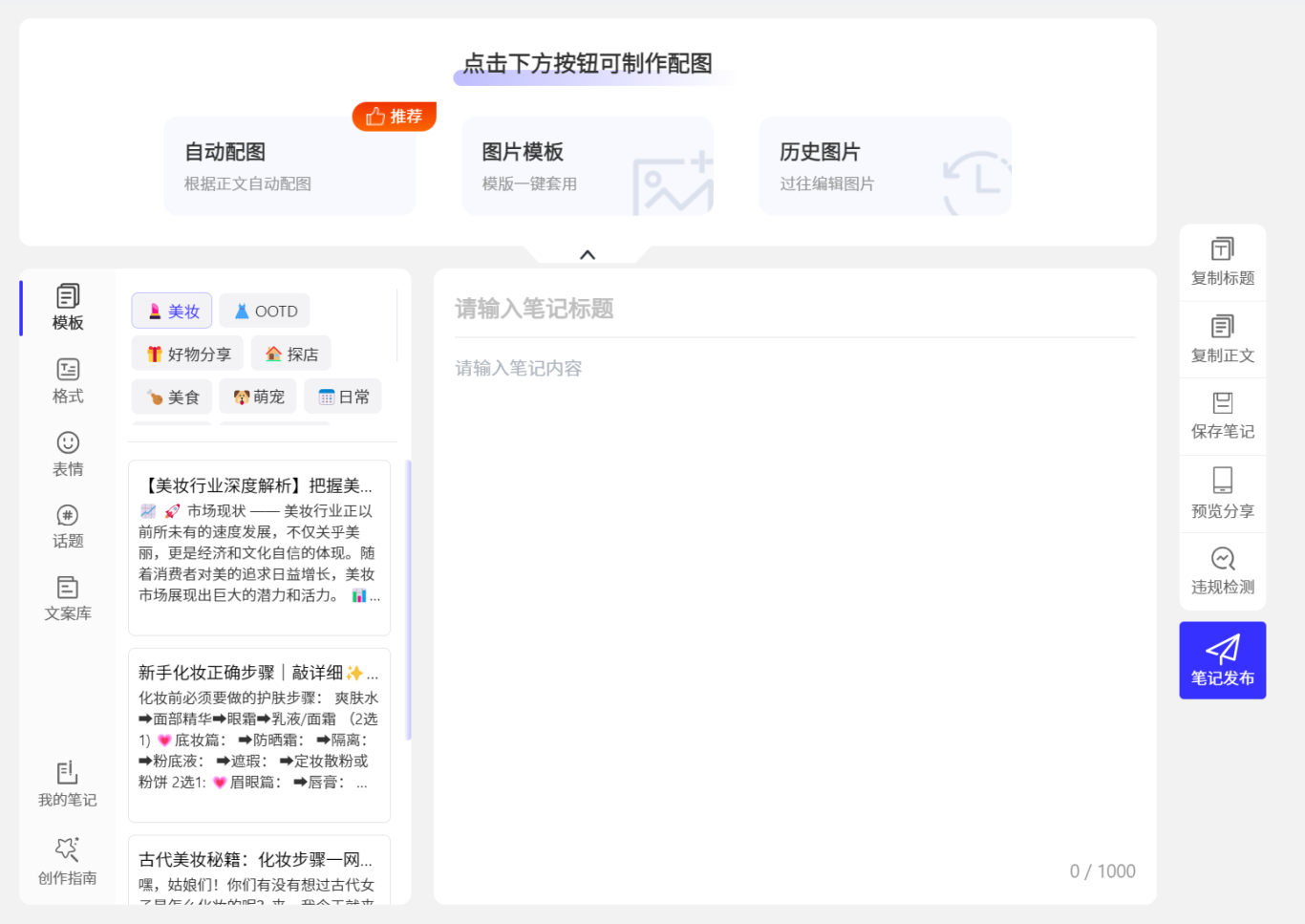Viewport: 1305px width, 924px height.
Task: Select the OOTD template category tag
Action: (265, 312)
